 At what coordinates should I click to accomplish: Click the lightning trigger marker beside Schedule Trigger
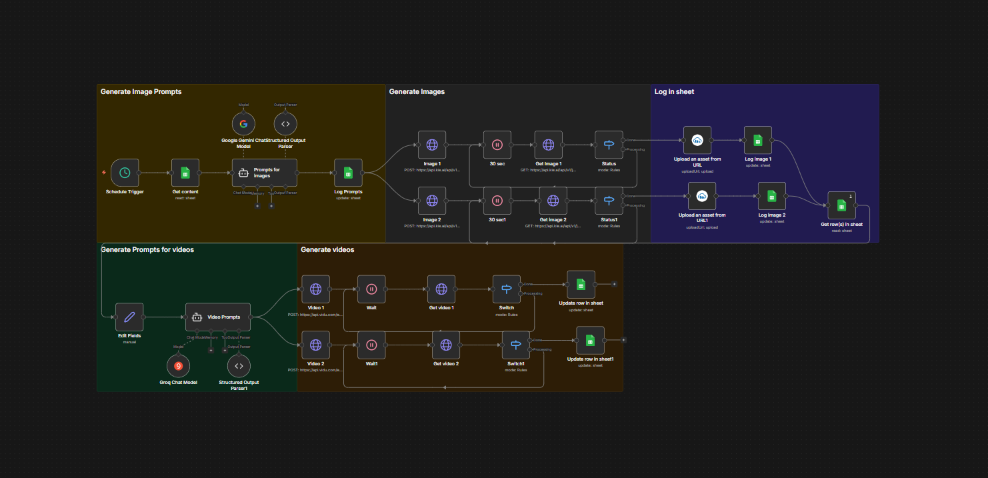pos(104,173)
